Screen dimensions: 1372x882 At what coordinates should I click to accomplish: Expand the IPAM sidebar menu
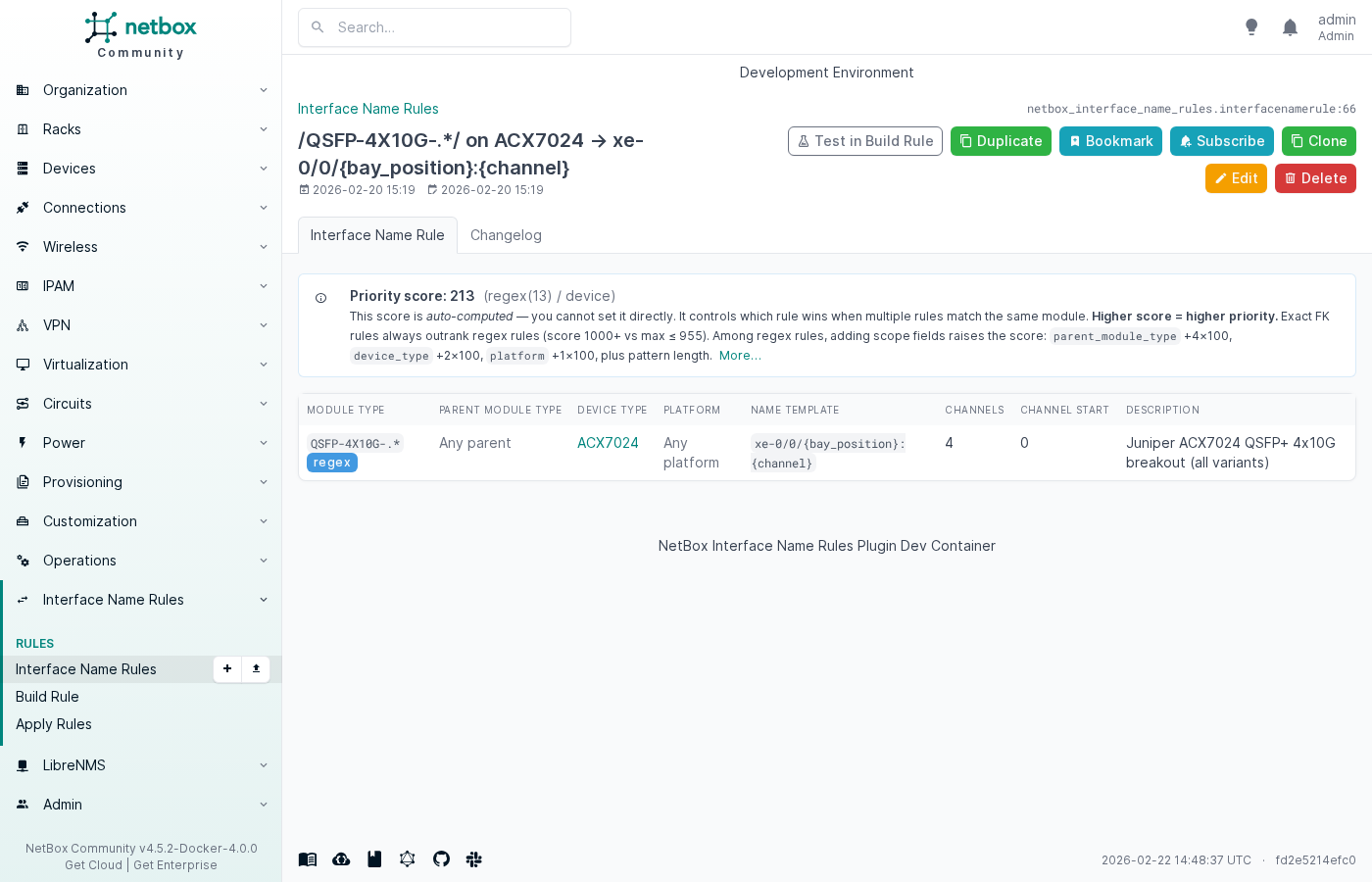pyautogui.click(x=141, y=286)
